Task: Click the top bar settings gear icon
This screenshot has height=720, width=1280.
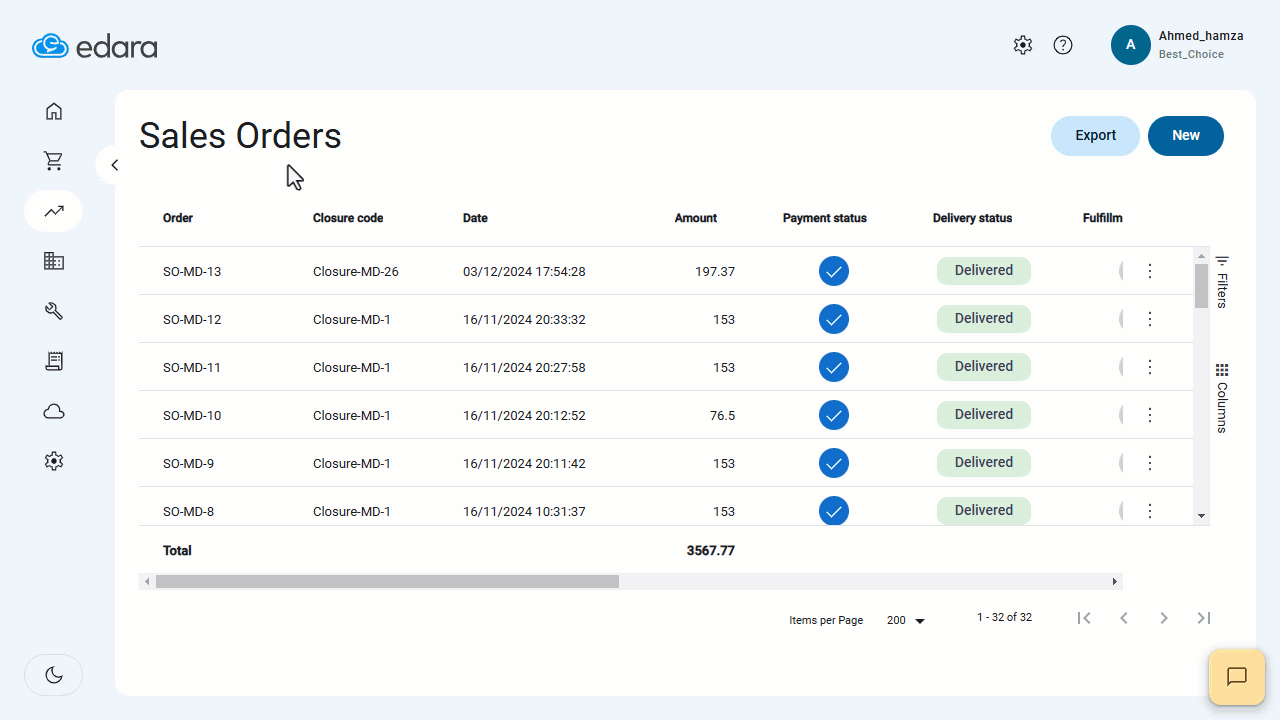Action: pos(1022,45)
